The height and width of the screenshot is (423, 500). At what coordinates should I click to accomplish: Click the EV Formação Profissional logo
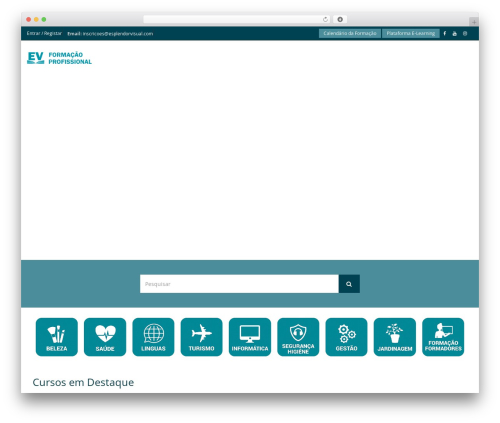click(59, 58)
